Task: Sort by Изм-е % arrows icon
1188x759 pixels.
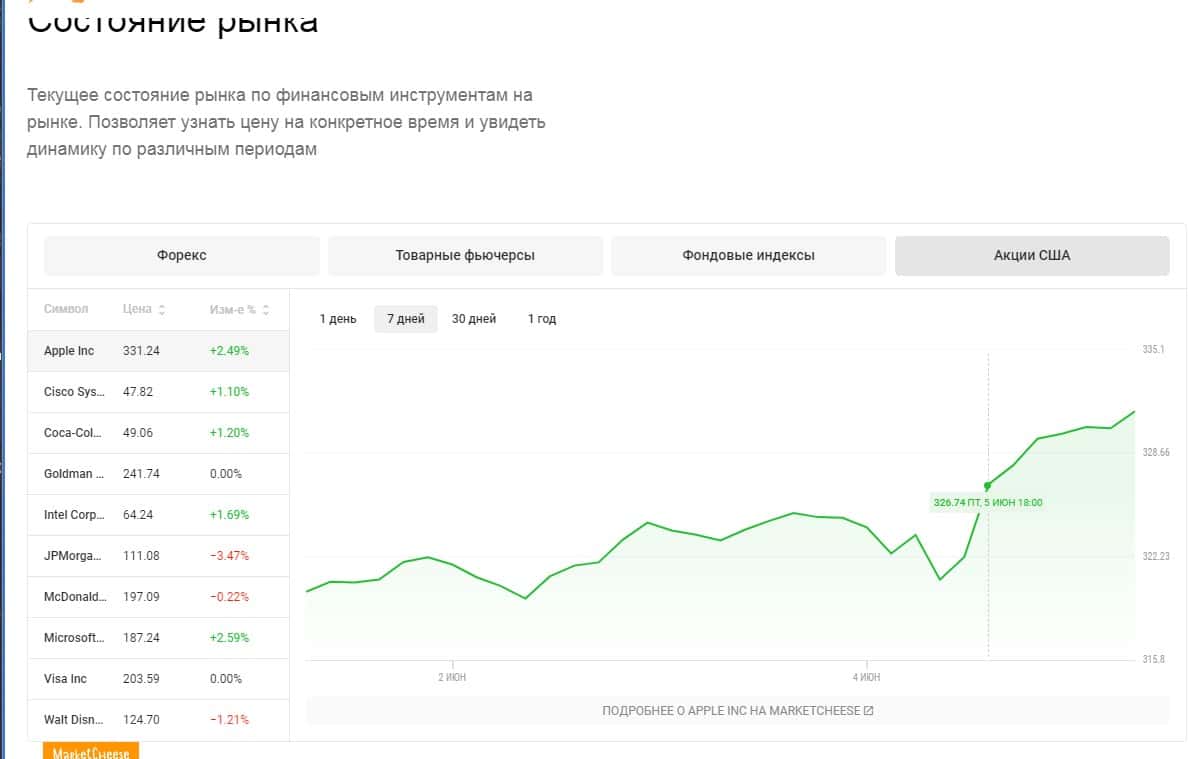Action: (x=265, y=310)
